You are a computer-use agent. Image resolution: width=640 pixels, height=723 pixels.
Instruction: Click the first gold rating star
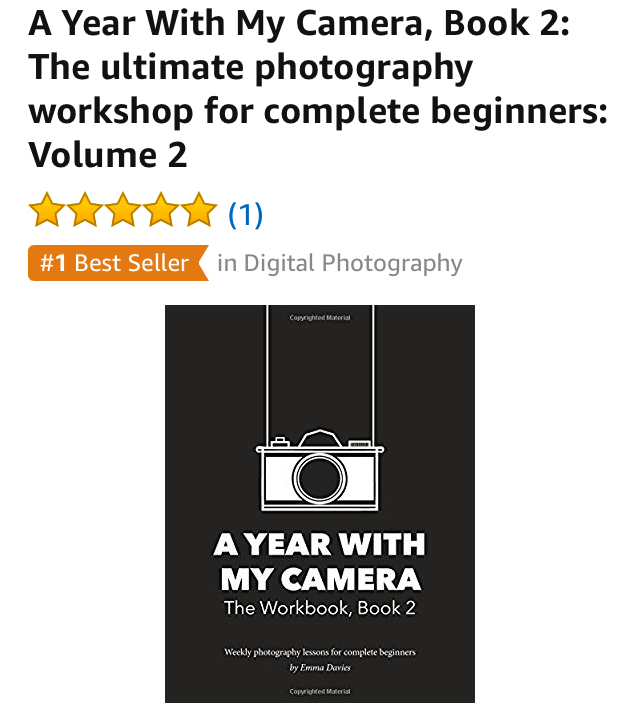tap(47, 210)
